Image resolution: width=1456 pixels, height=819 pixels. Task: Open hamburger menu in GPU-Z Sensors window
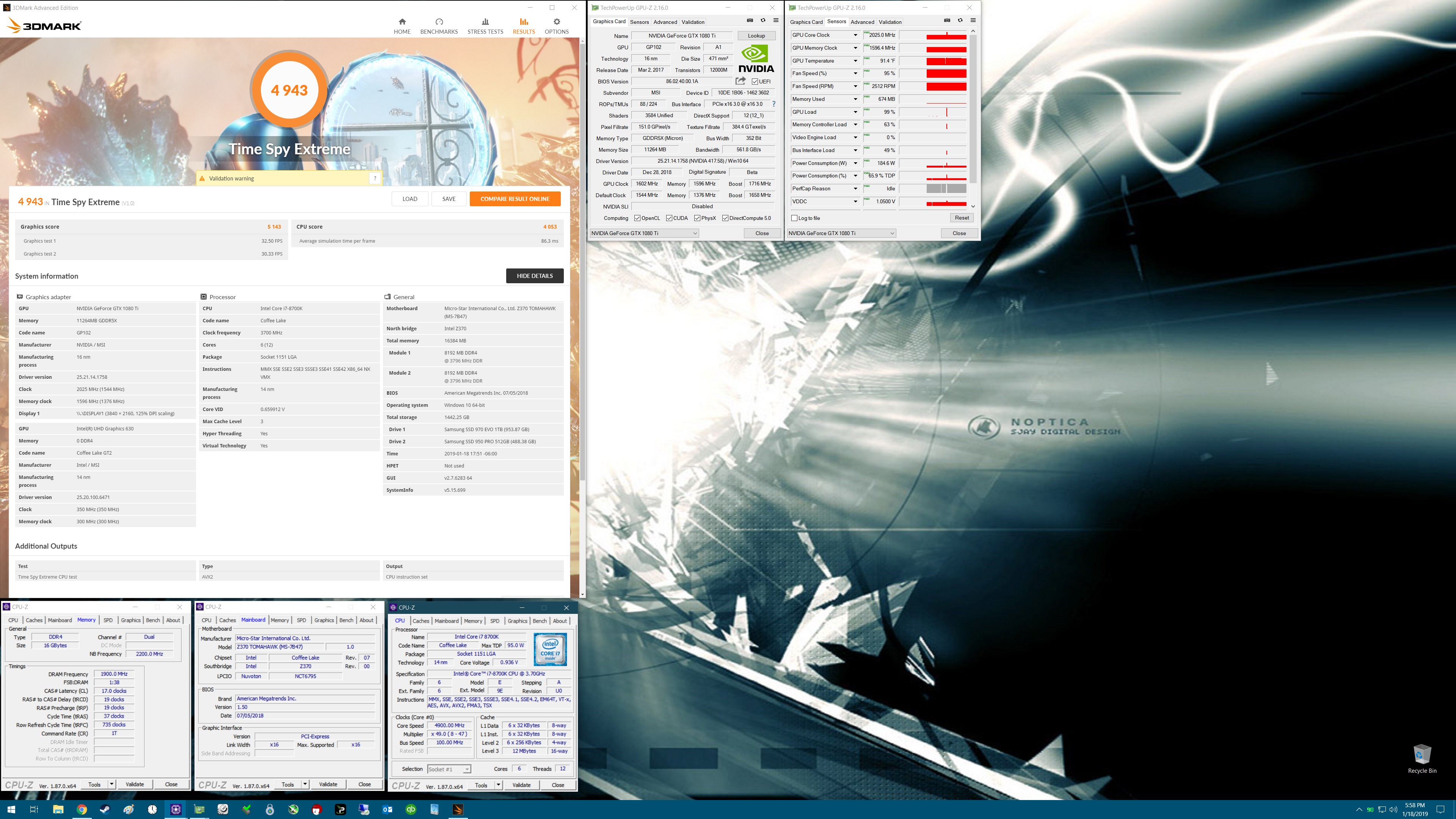tap(973, 20)
